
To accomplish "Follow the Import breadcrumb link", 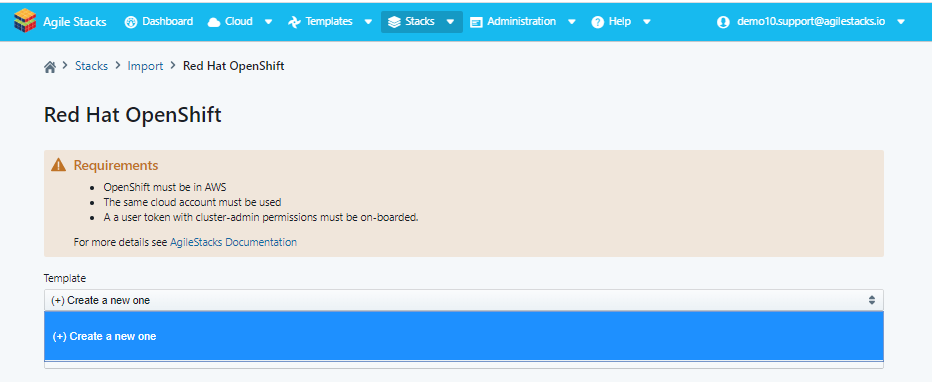I will pyautogui.click(x=145, y=66).
